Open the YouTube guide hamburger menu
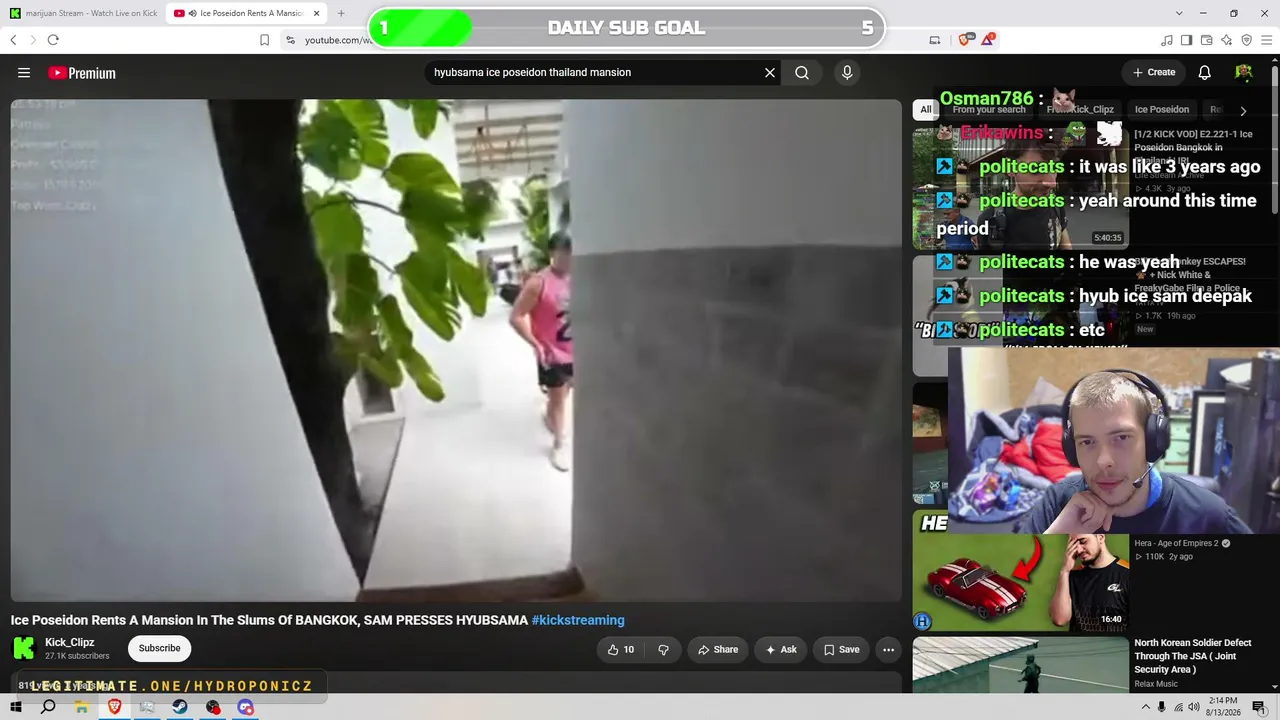The width and height of the screenshot is (1280, 720). [x=24, y=73]
